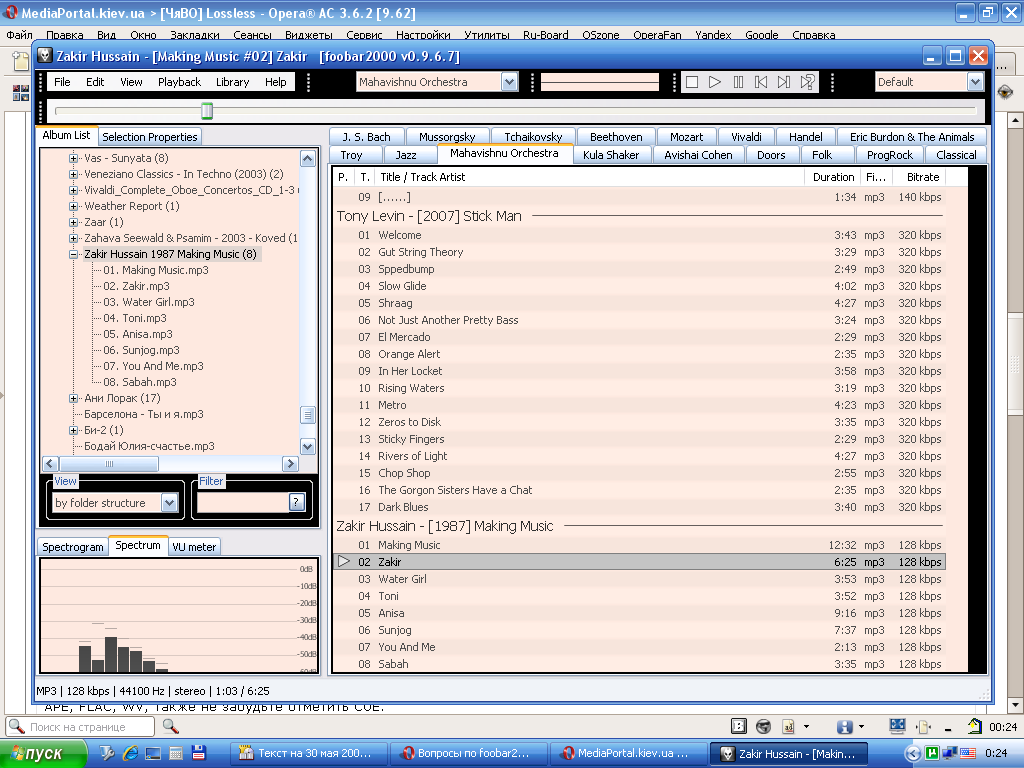Open the J. S. Bach playlist tab
Viewport: 1024px width, 768px height.
point(366,136)
